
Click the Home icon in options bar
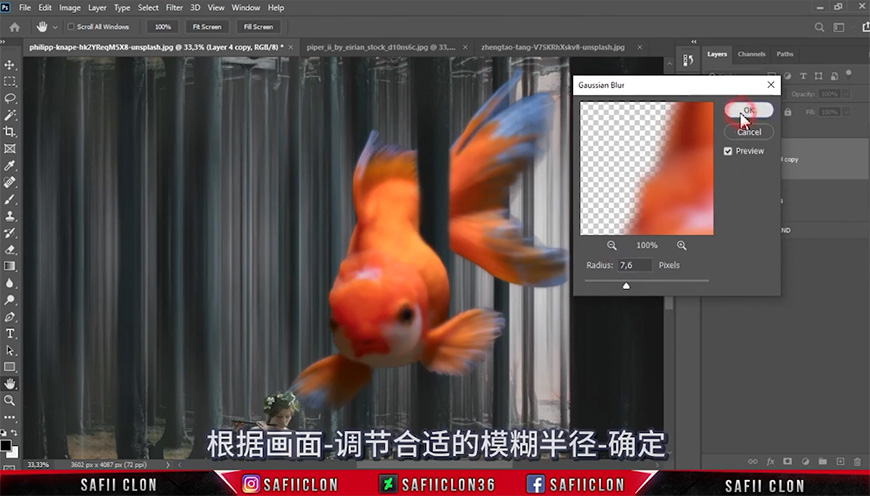[x=15, y=27]
